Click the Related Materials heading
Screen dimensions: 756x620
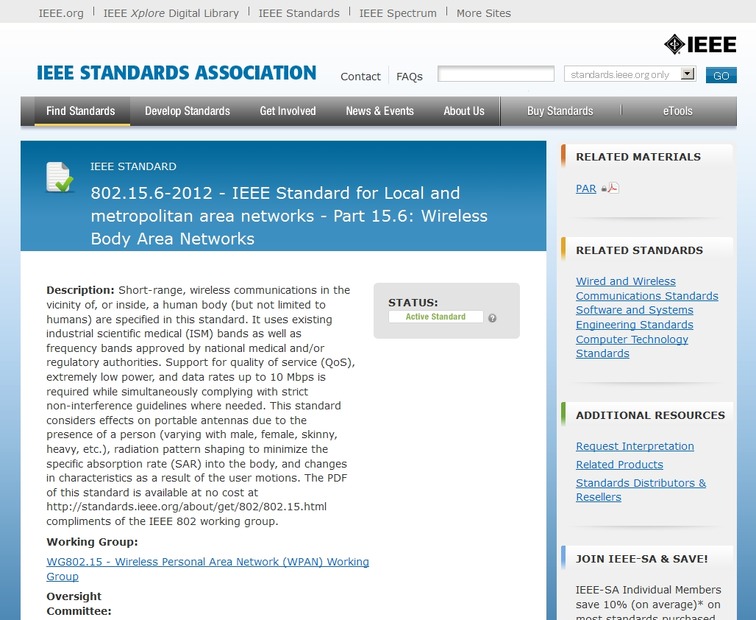tap(638, 157)
